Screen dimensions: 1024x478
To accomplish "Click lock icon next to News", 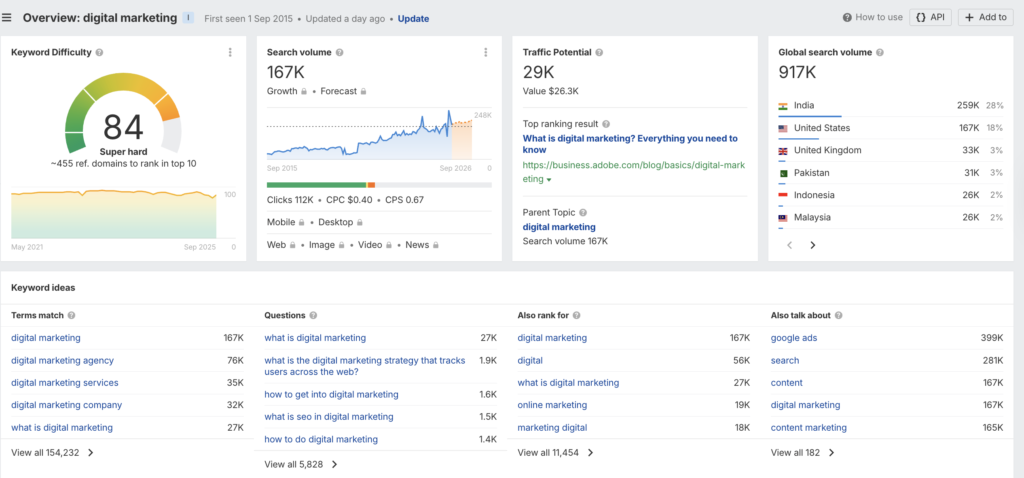I will click(436, 246).
